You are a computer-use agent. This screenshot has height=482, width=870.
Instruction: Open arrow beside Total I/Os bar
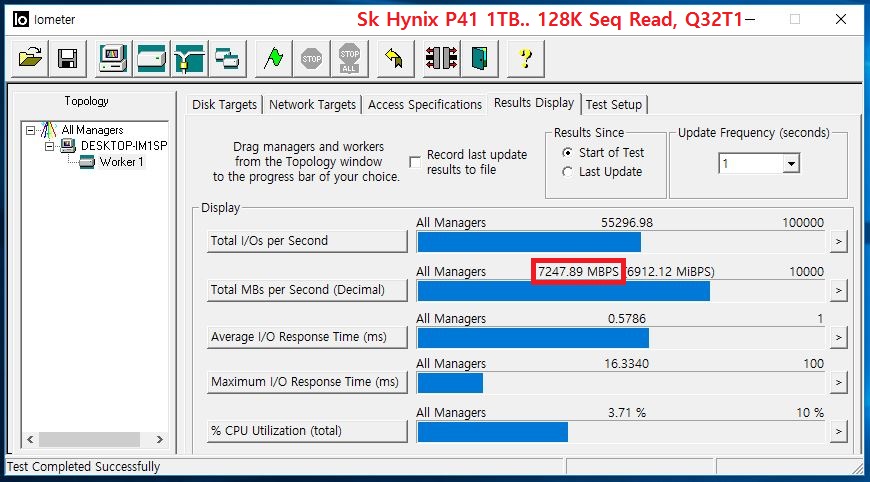click(838, 241)
